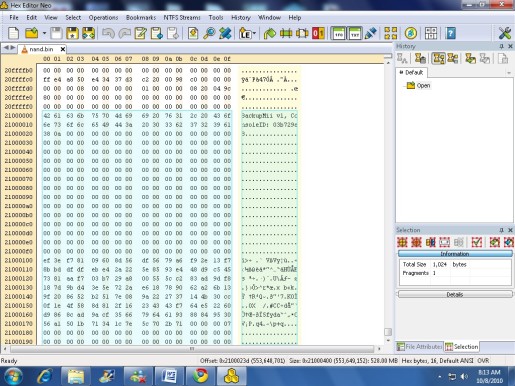
Task: Click the Undo arrow icon
Action: [x=108, y=33]
